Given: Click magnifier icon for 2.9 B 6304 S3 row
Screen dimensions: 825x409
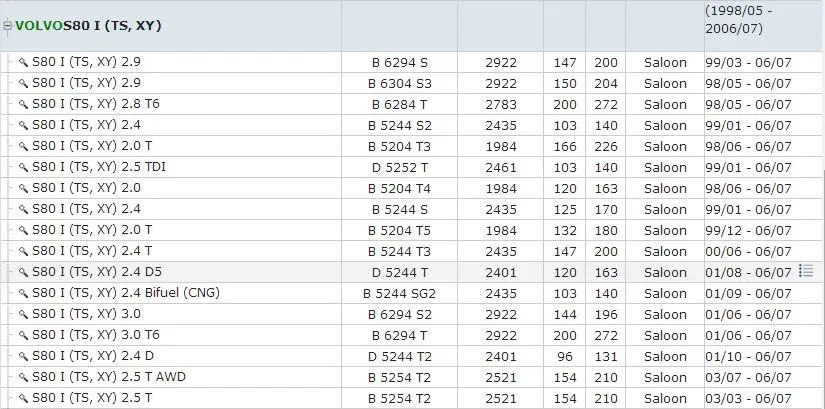Looking at the screenshot, I should pos(23,84).
